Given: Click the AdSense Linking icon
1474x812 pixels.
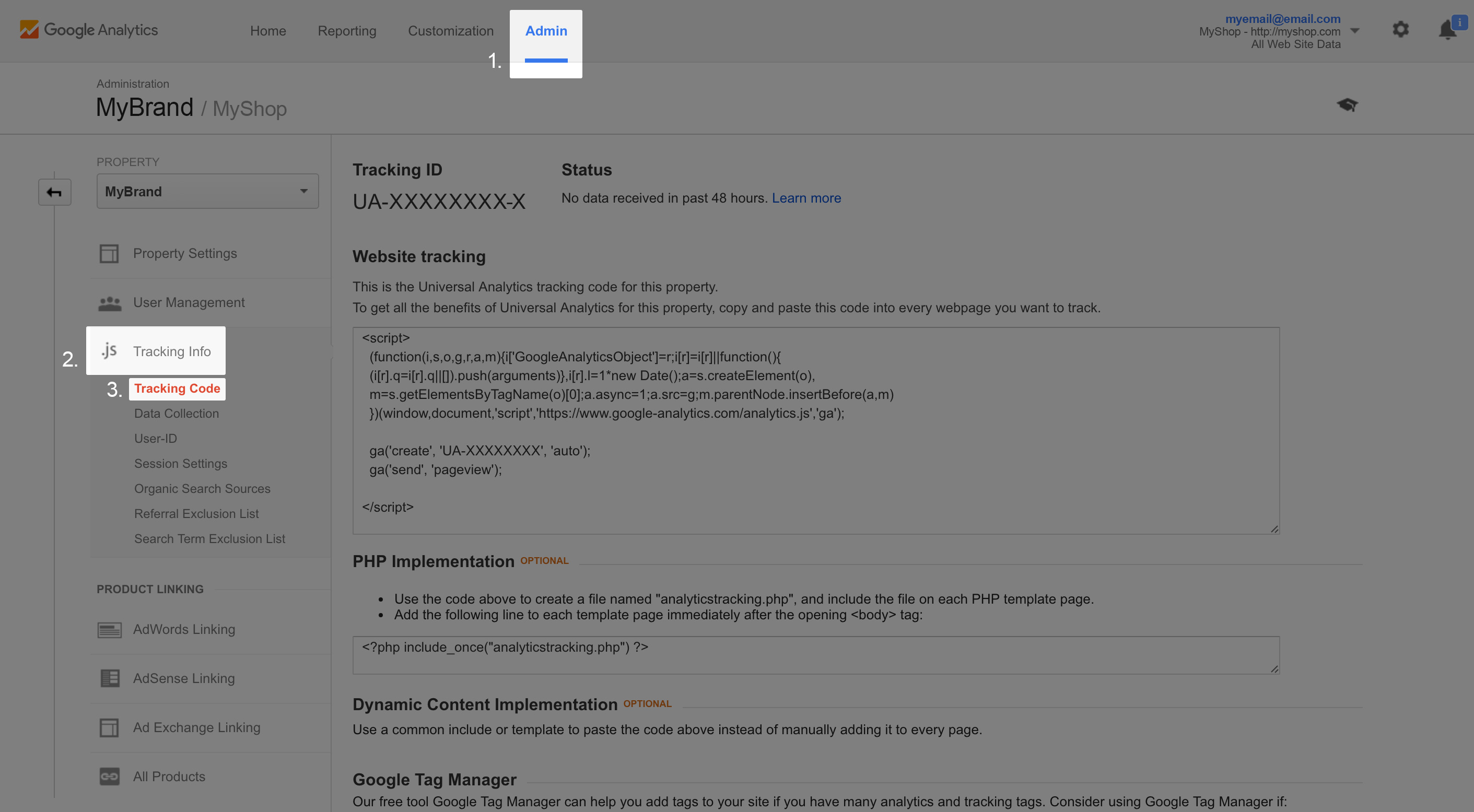Looking at the screenshot, I should tap(110, 678).
